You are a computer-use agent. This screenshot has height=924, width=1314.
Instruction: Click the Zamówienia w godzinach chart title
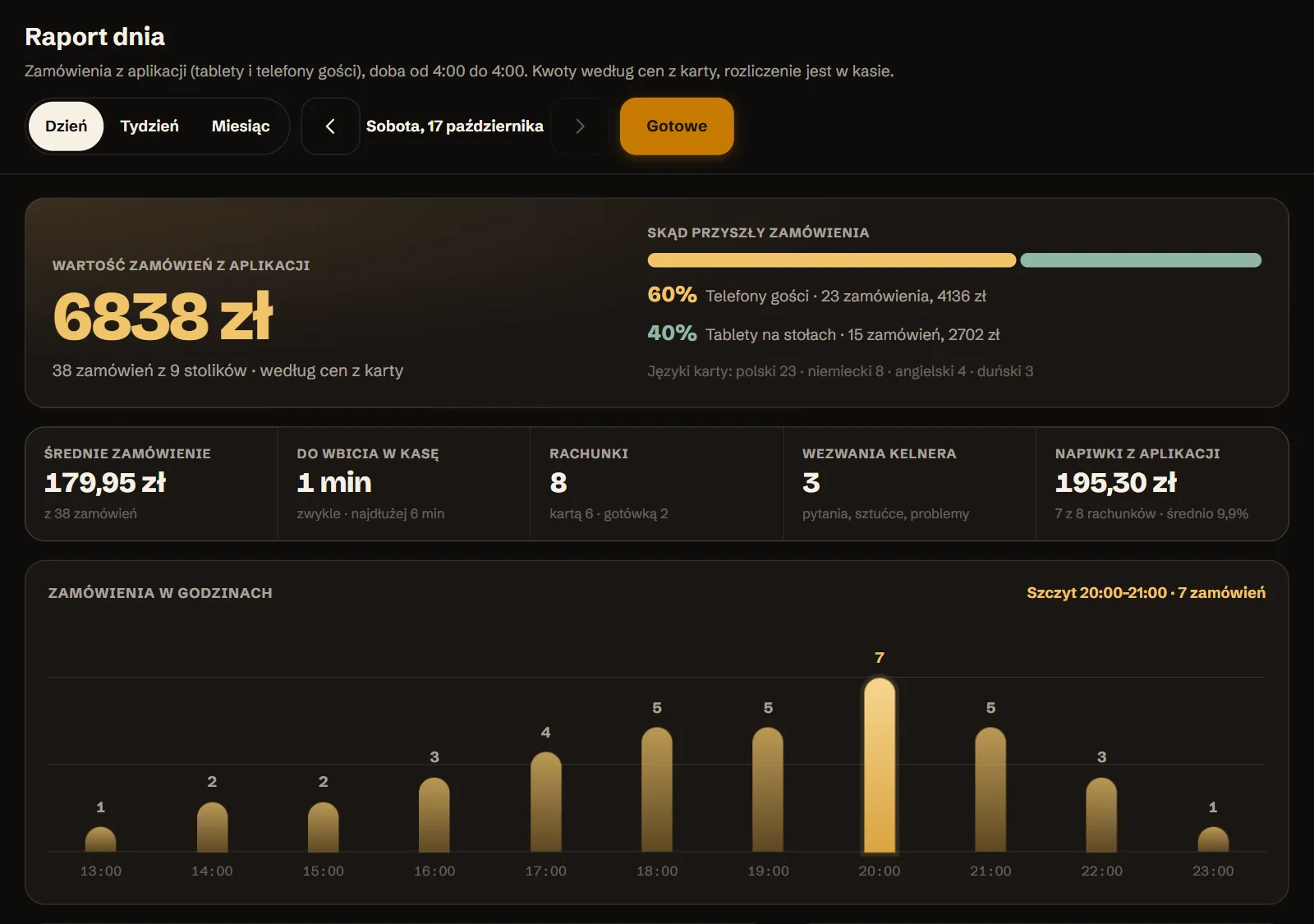pyautogui.click(x=160, y=593)
